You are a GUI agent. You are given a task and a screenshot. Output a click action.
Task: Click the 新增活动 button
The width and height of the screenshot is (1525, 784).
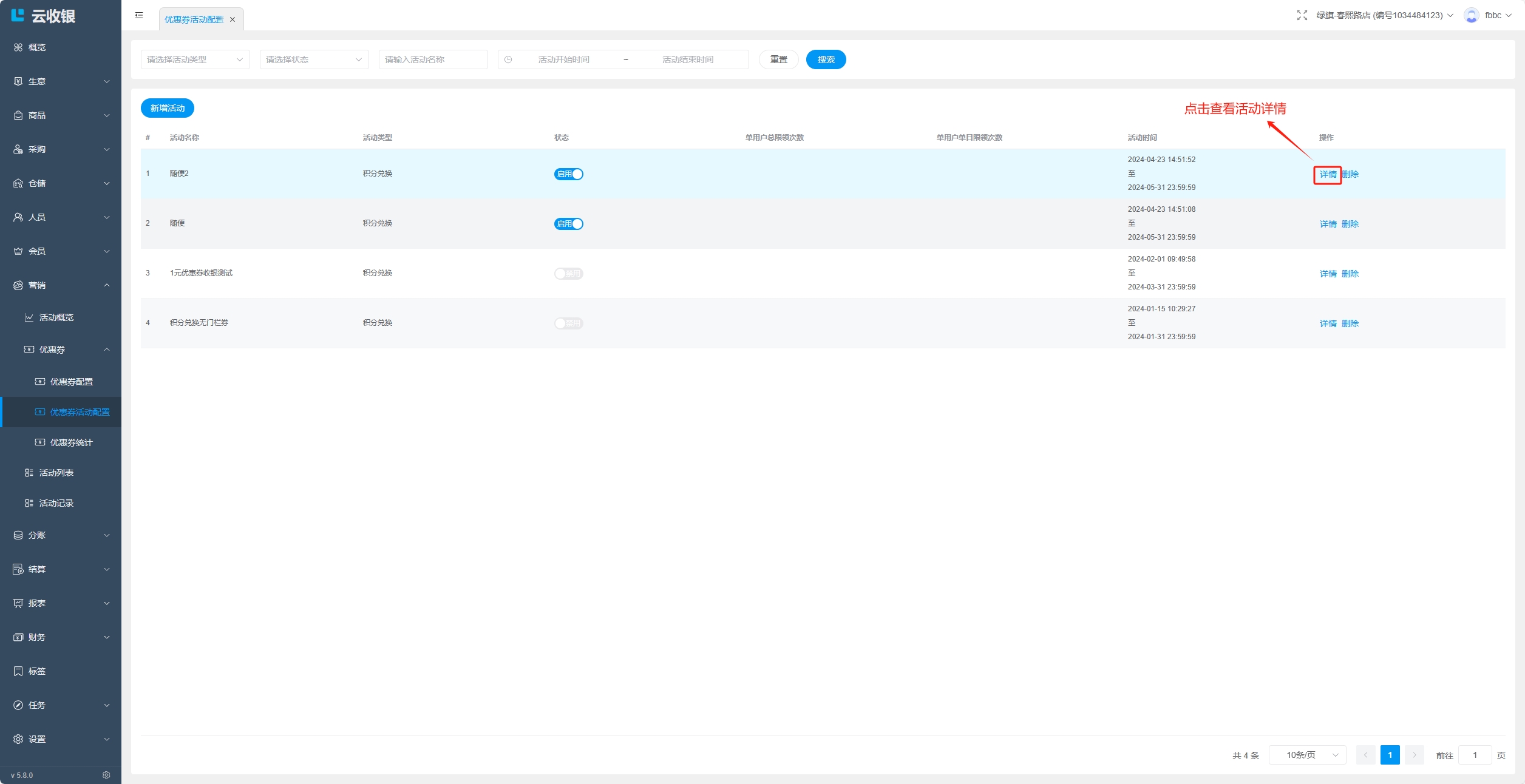[x=168, y=108]
